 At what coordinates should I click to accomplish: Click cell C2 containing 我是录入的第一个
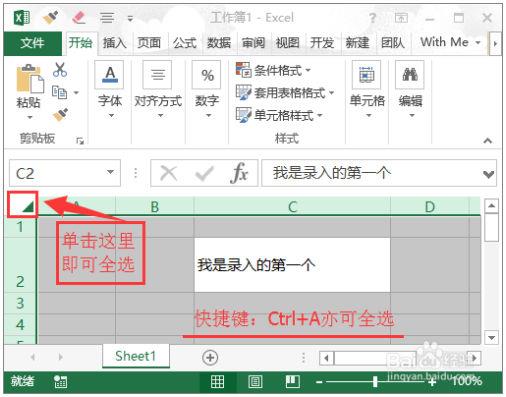(292, 265)
